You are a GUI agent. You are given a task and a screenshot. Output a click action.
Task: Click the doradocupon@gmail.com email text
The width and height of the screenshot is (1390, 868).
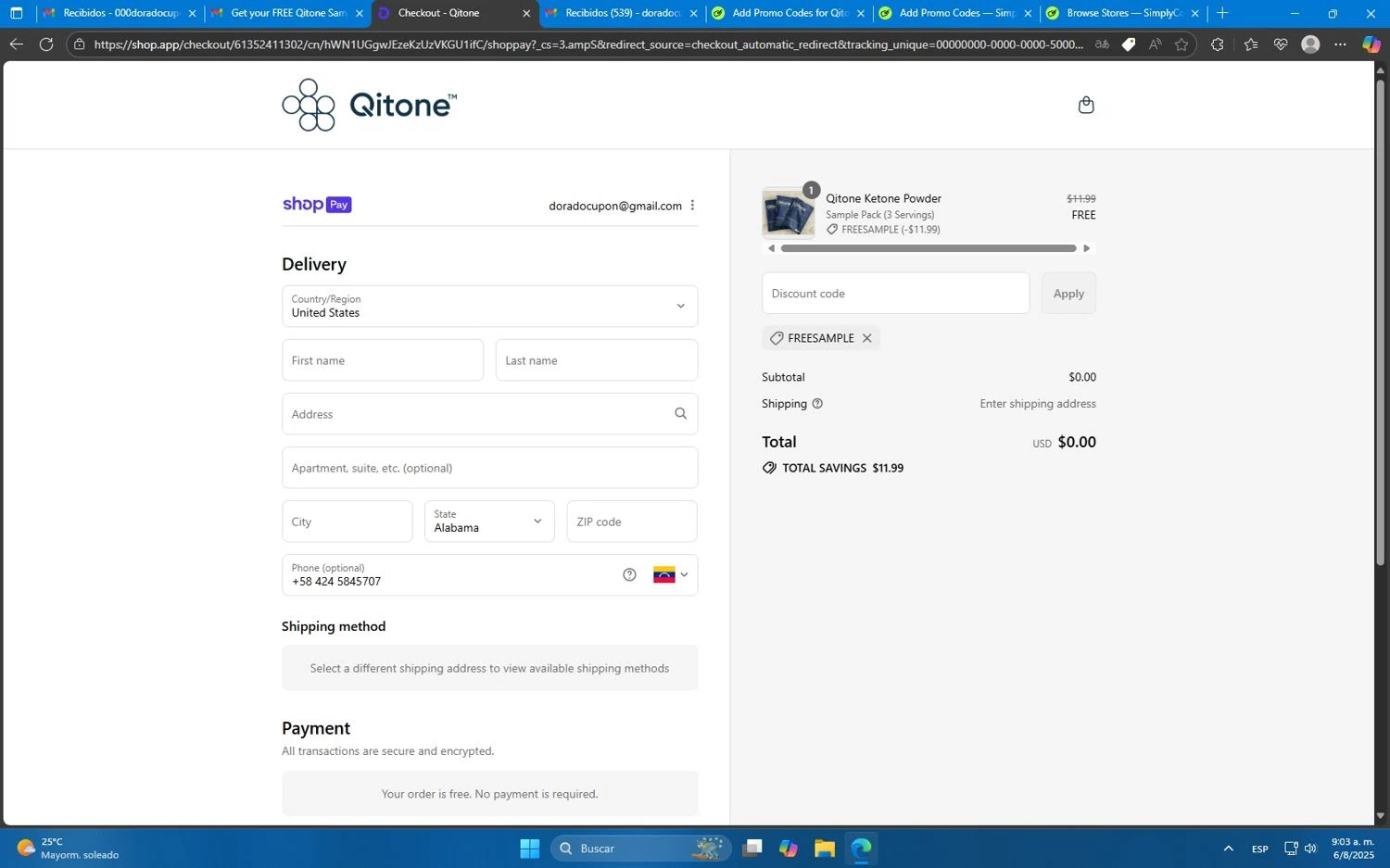(615, 206)
